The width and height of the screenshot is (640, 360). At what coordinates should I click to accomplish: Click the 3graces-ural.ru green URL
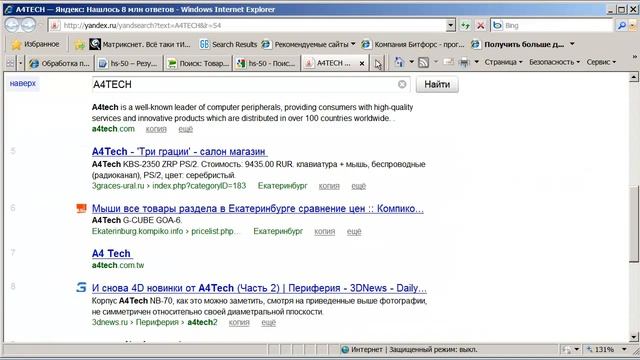click(169, 186)
